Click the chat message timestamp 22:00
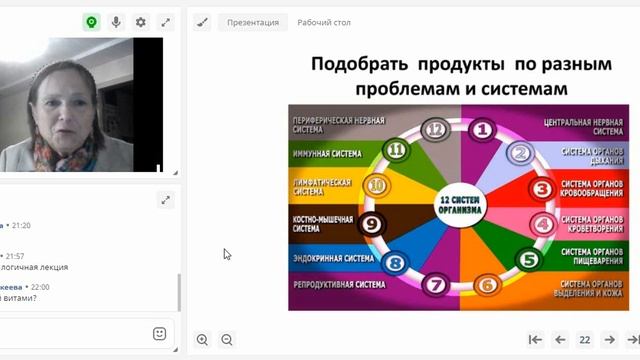 click(40, 287)
